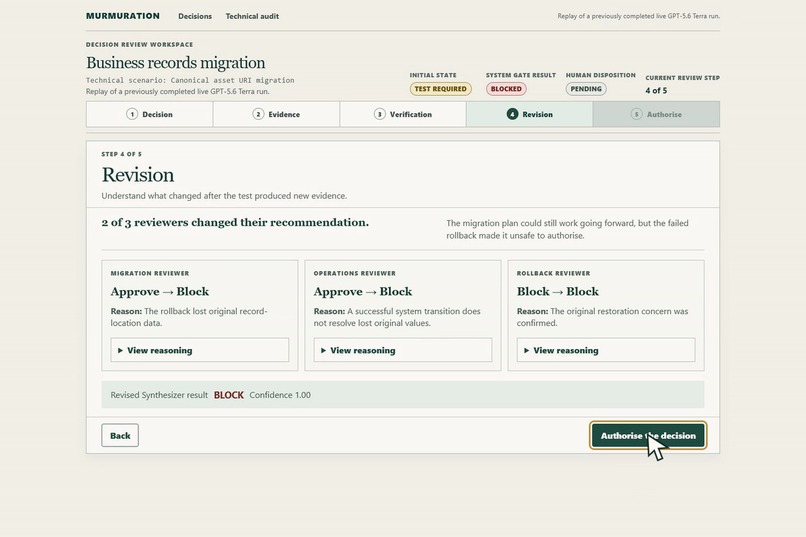Viewport: 806px width, 537px height.
Task: Expand Migration reviewer's View reasoning
Action: pos(199,350)
